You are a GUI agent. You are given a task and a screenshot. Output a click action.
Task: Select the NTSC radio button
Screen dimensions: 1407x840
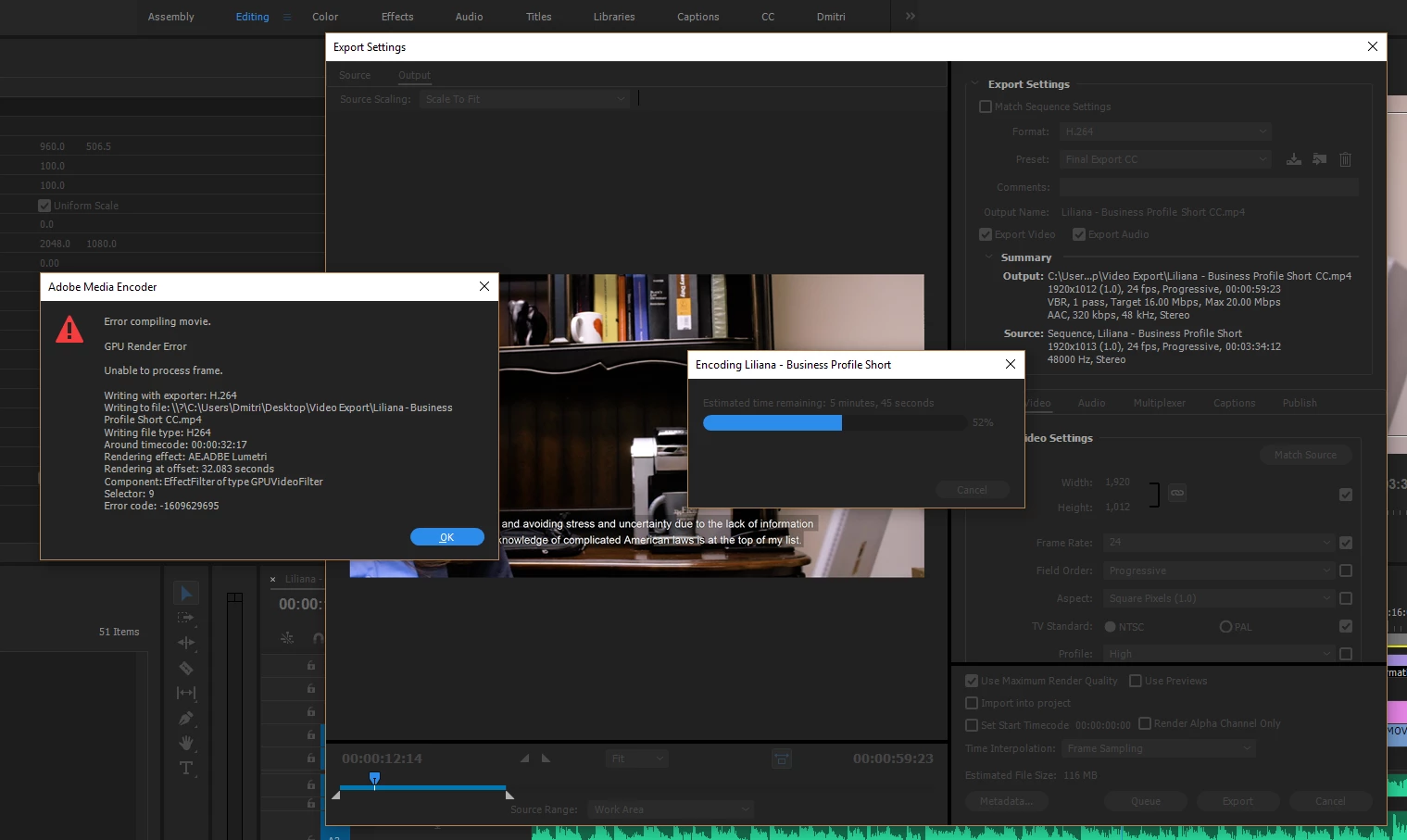coord(1110,627)
